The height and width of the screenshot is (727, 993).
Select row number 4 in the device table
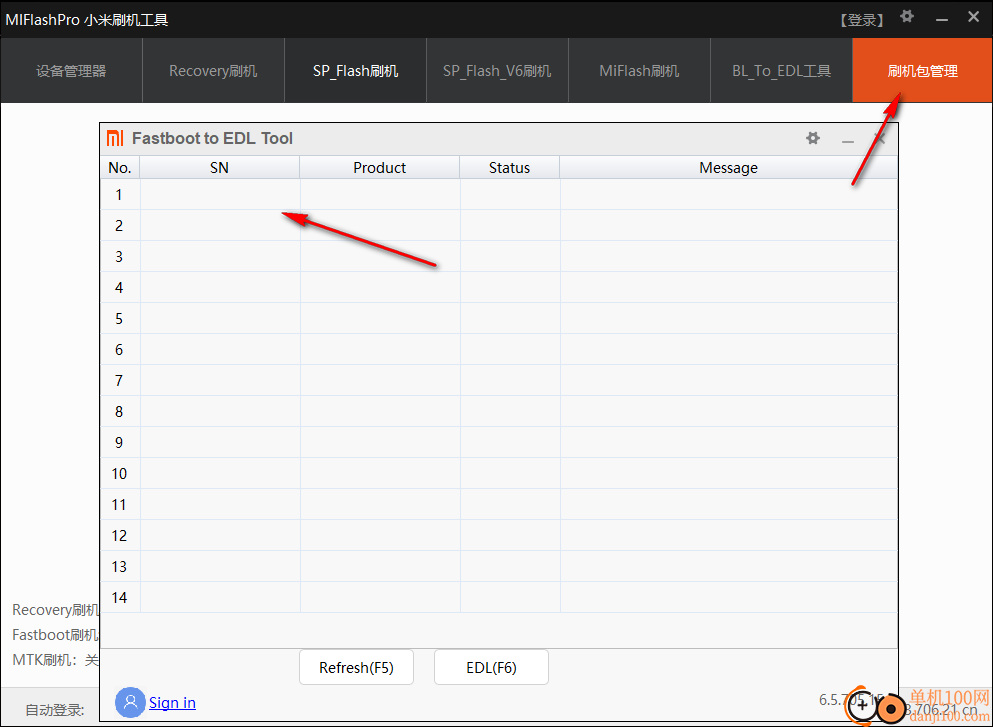499,288
